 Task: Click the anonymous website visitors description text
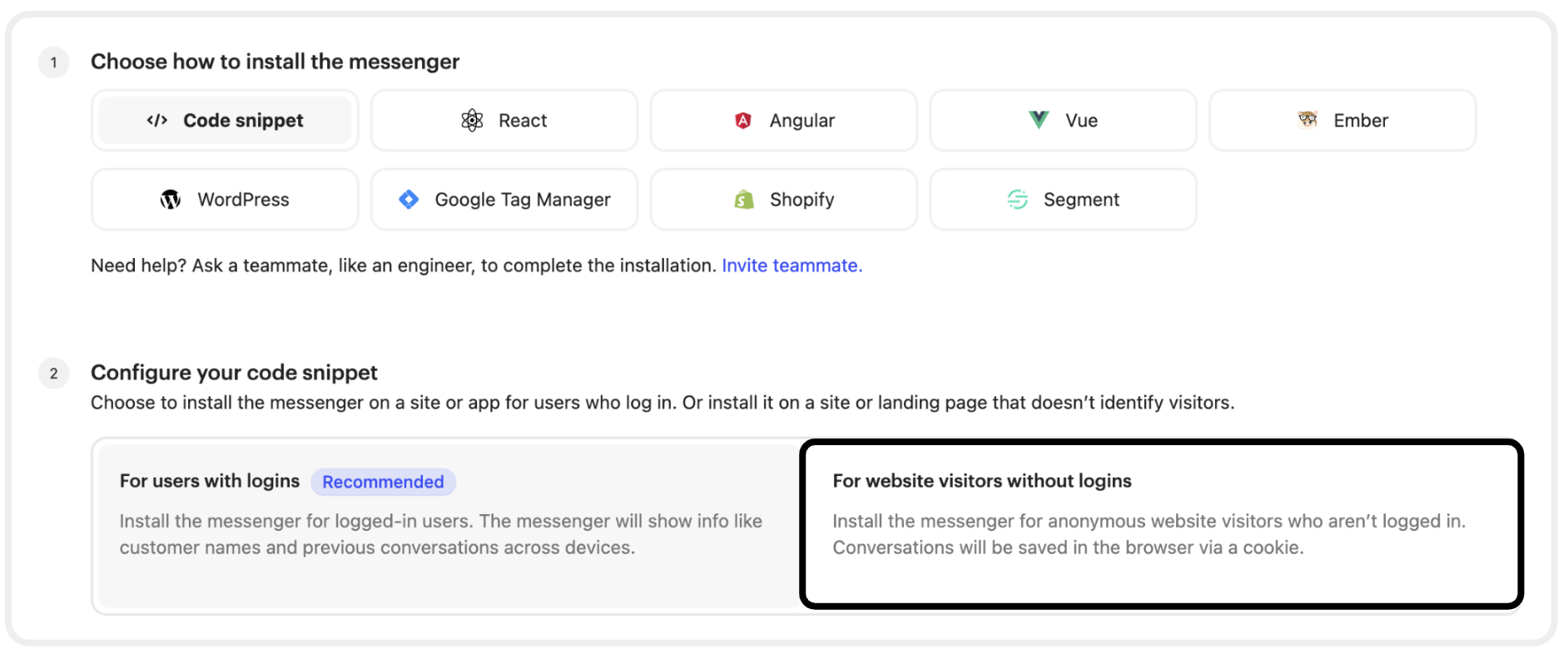point(1149,534)
